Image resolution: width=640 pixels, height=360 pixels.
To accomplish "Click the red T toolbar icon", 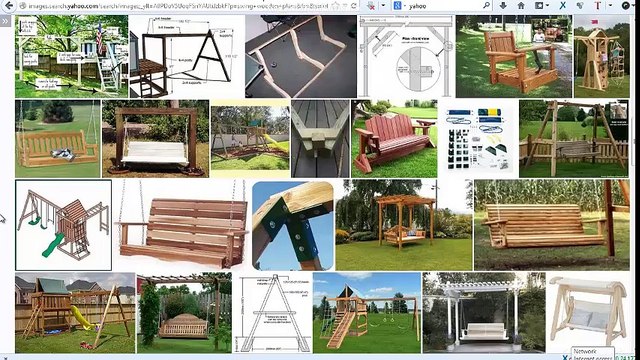I will click(x=598, y=6).
